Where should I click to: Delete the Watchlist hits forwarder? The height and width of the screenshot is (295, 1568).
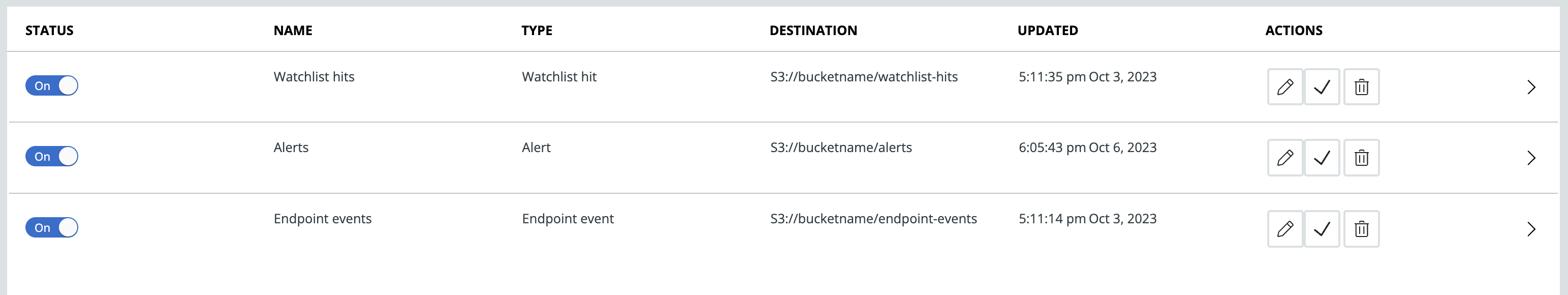click(1361, 87)
